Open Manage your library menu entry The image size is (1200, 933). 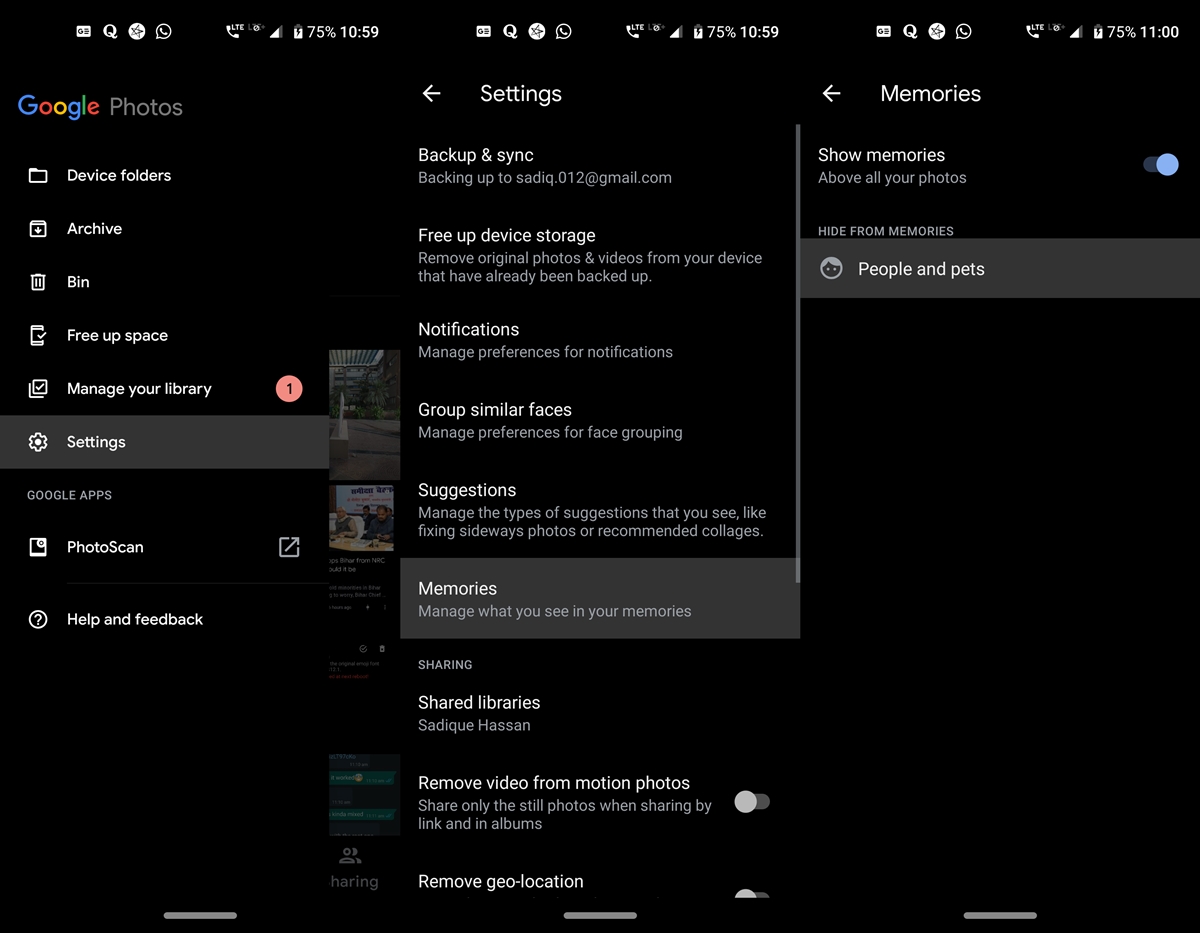164,388
